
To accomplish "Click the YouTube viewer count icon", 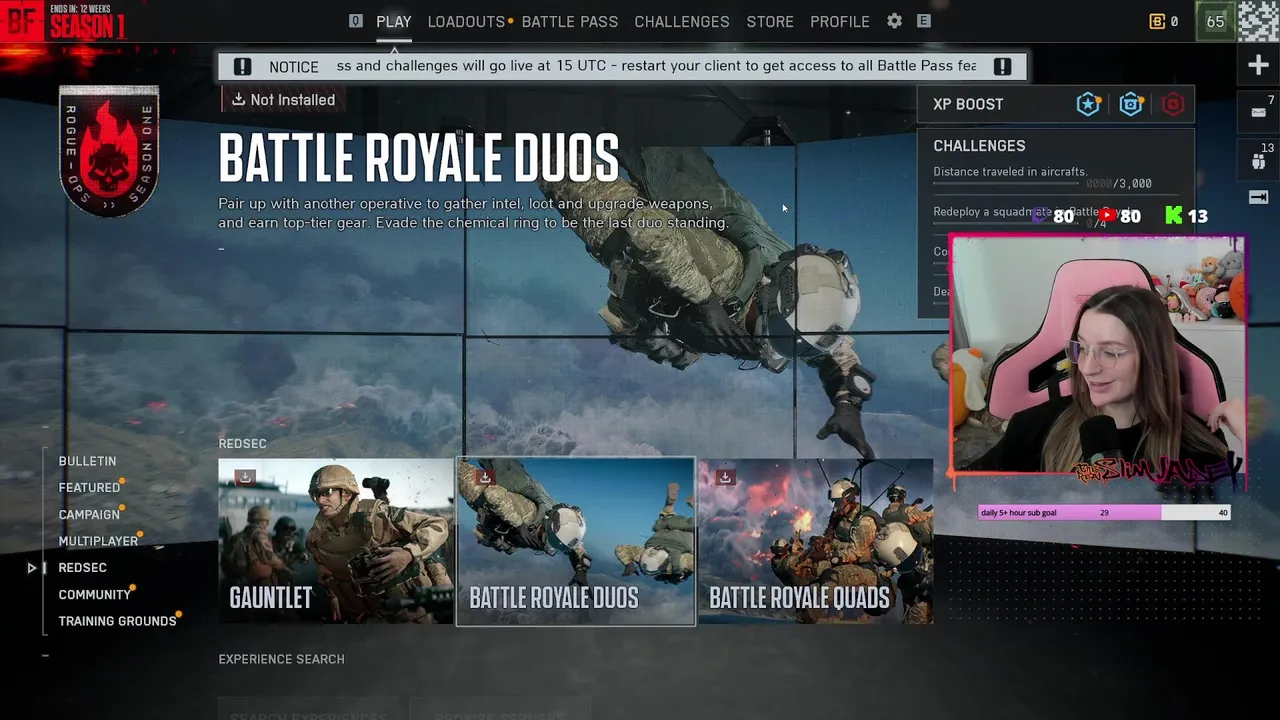I will tap(1106, 215).
